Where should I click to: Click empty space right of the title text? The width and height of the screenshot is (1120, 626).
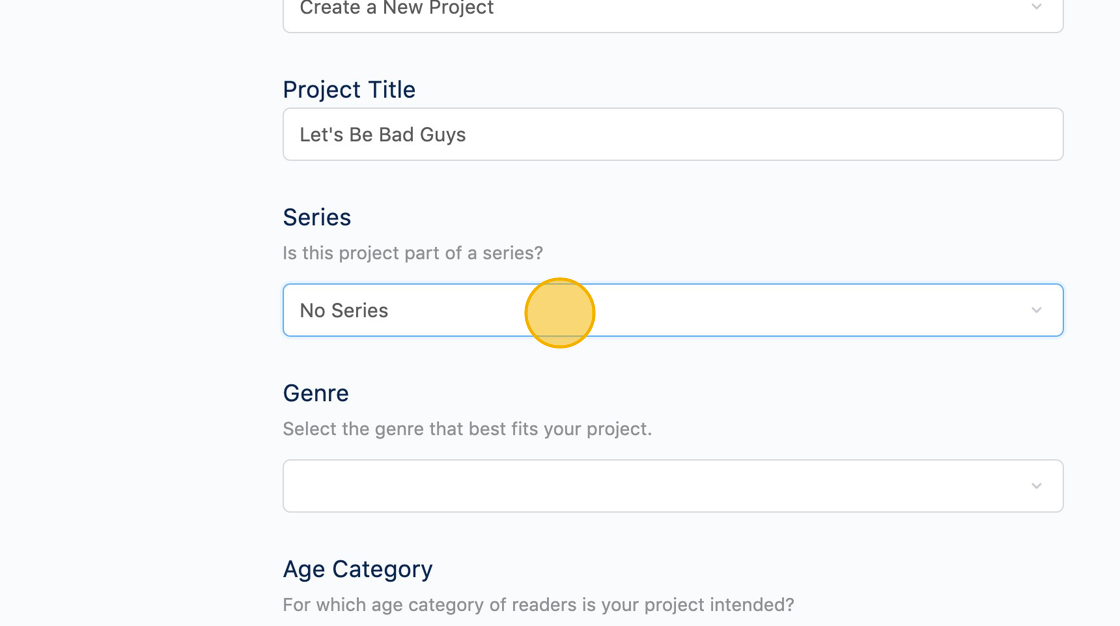tap(760, 134)
